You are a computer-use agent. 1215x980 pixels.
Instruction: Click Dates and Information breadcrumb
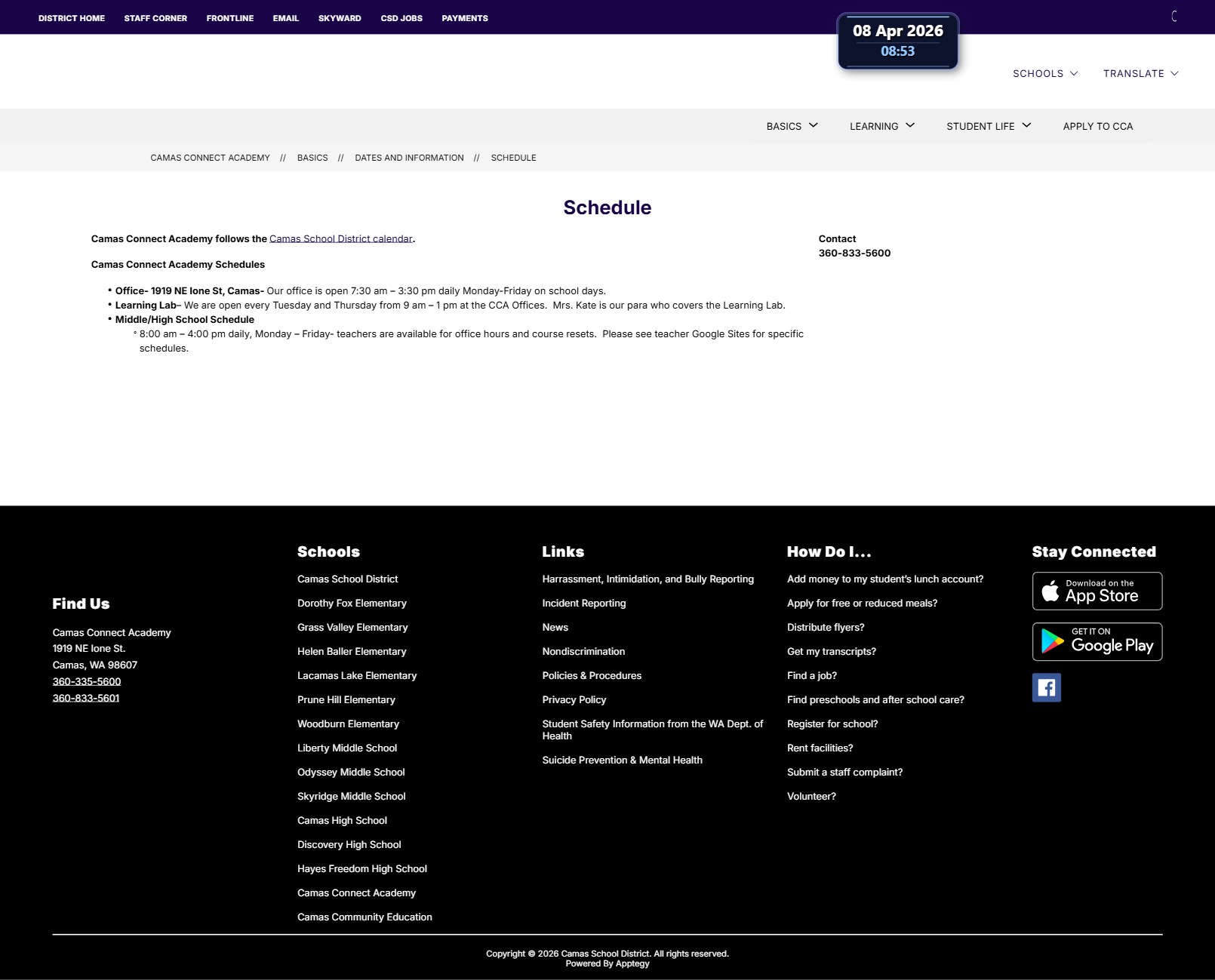(409, 158)
